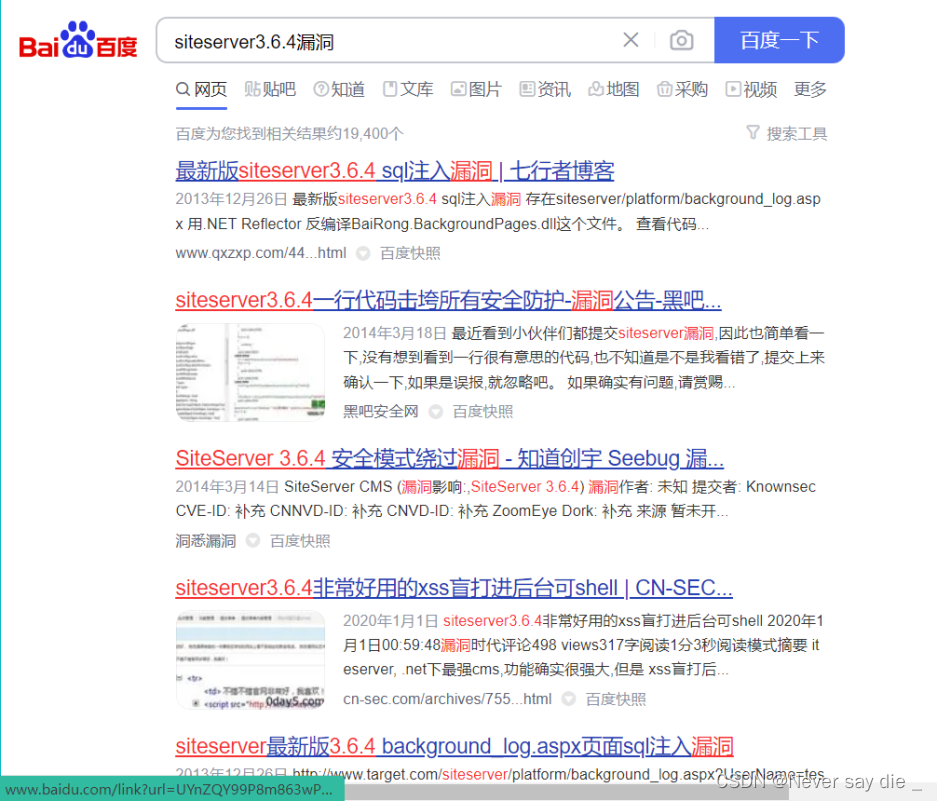
Task: Open the 图片 tab
Action: [476, 90]
